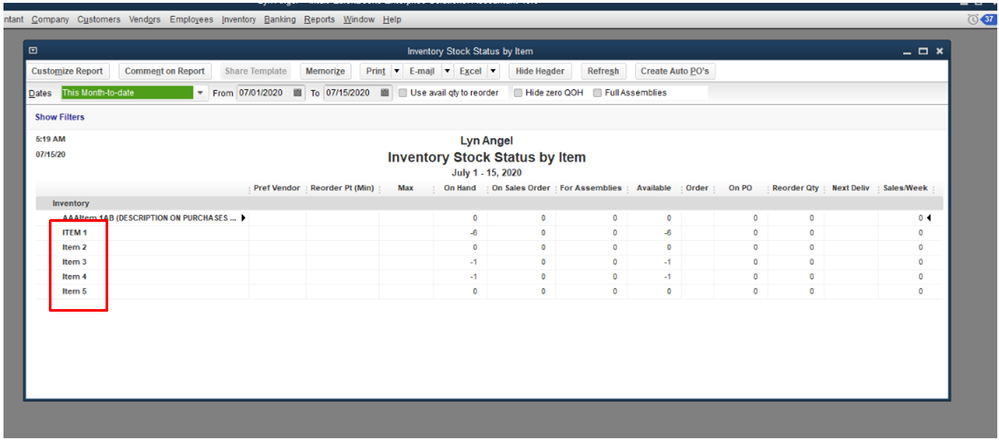The width and height of the screenshot is (999, 441).
Task: Click the From date field
Action: pos(265,93)
